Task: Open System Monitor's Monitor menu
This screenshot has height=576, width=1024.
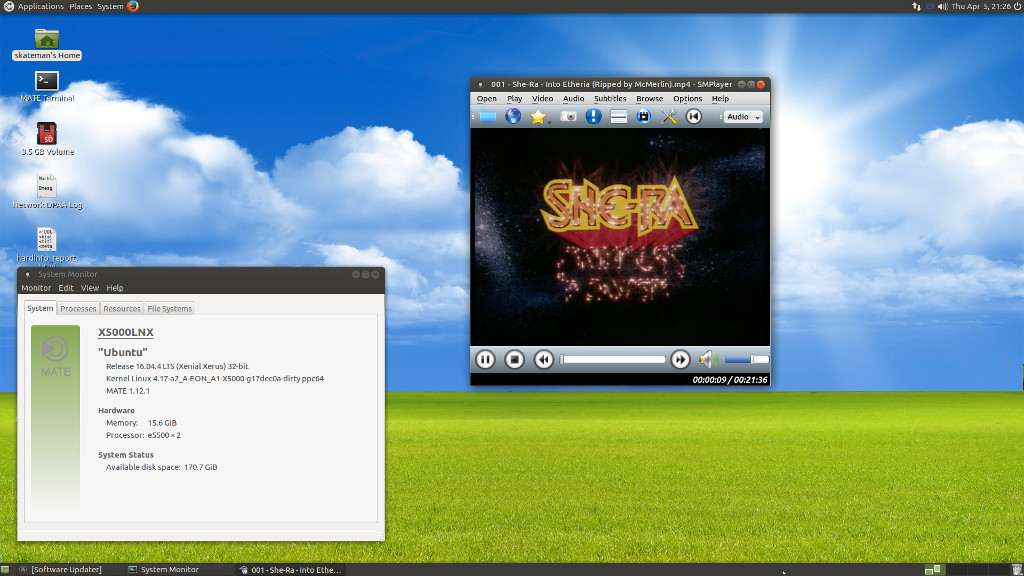Action: 36,288
